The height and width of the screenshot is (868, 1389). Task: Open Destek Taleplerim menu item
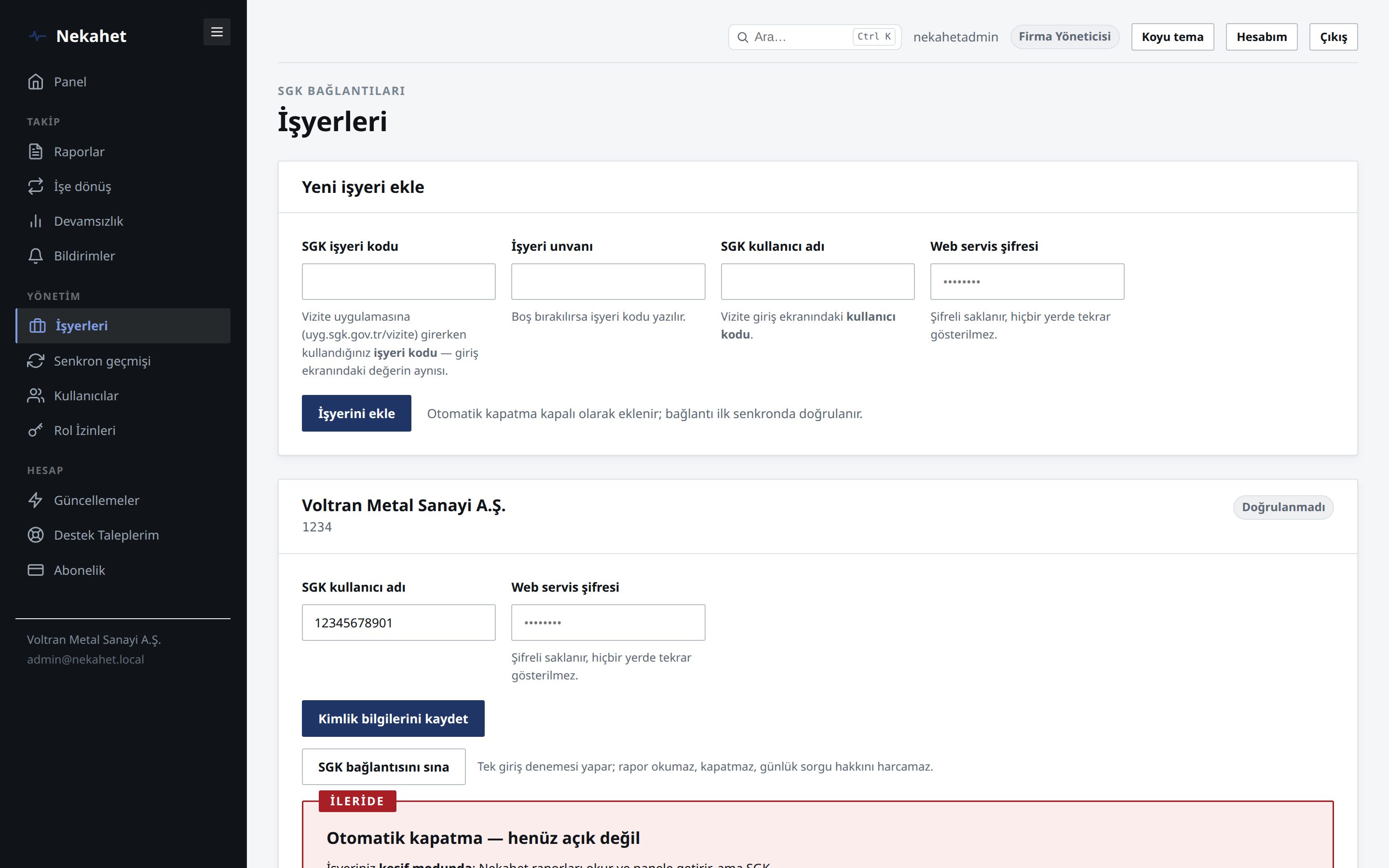pyautogui.click(x=123, y=535)
